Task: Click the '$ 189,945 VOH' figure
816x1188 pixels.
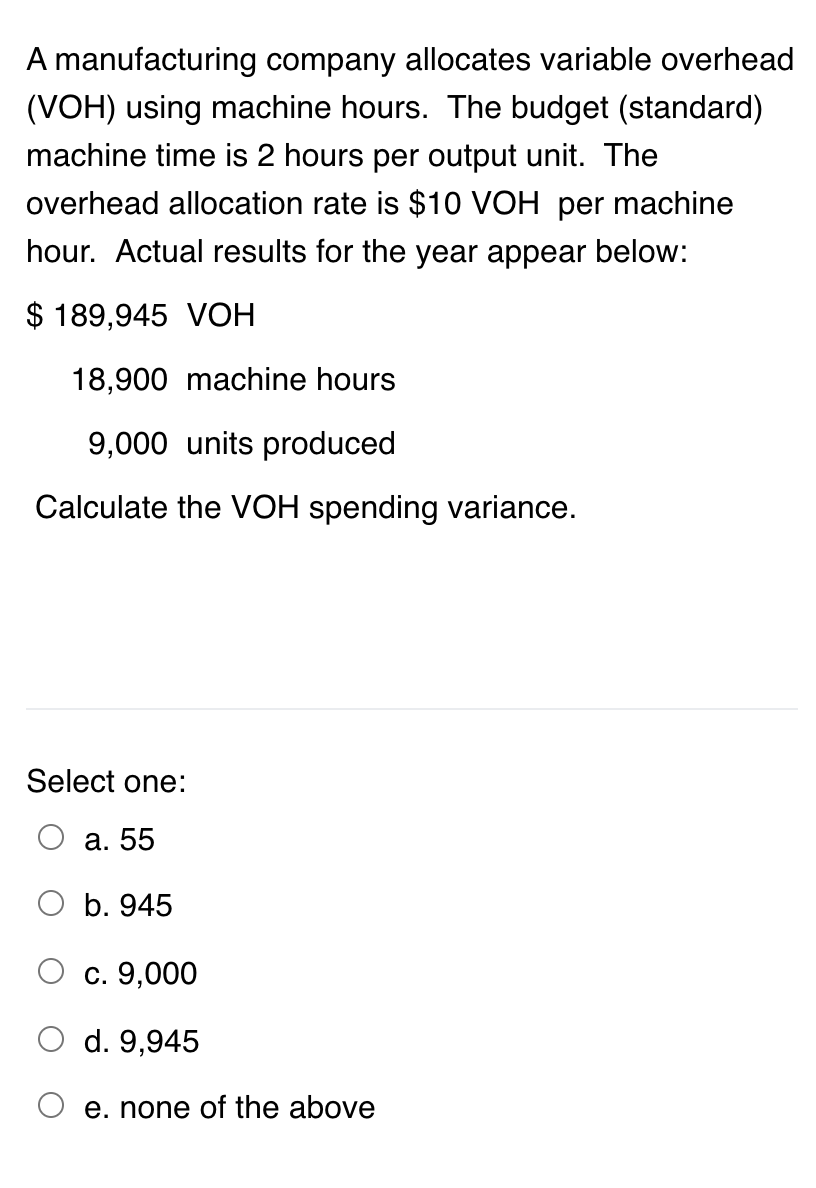Action: 140,315
